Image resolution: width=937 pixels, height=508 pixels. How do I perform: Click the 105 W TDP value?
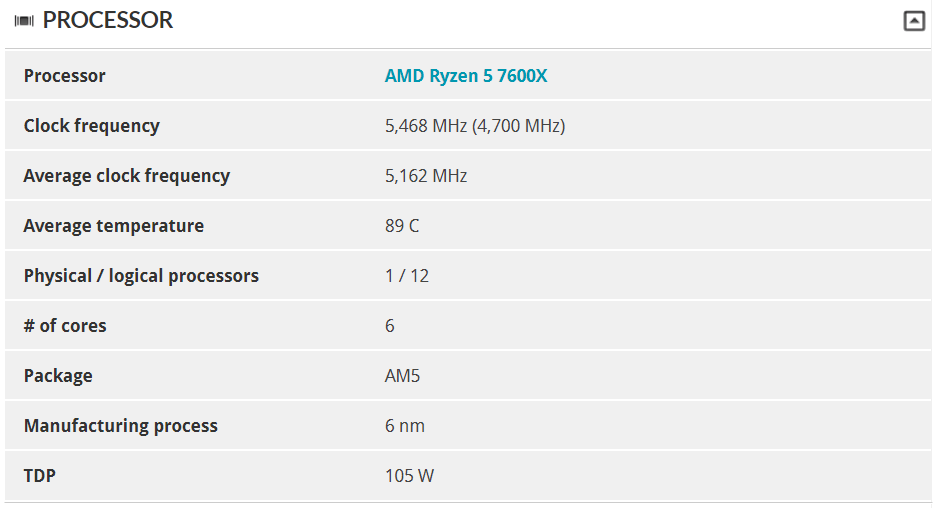[409, 476]
